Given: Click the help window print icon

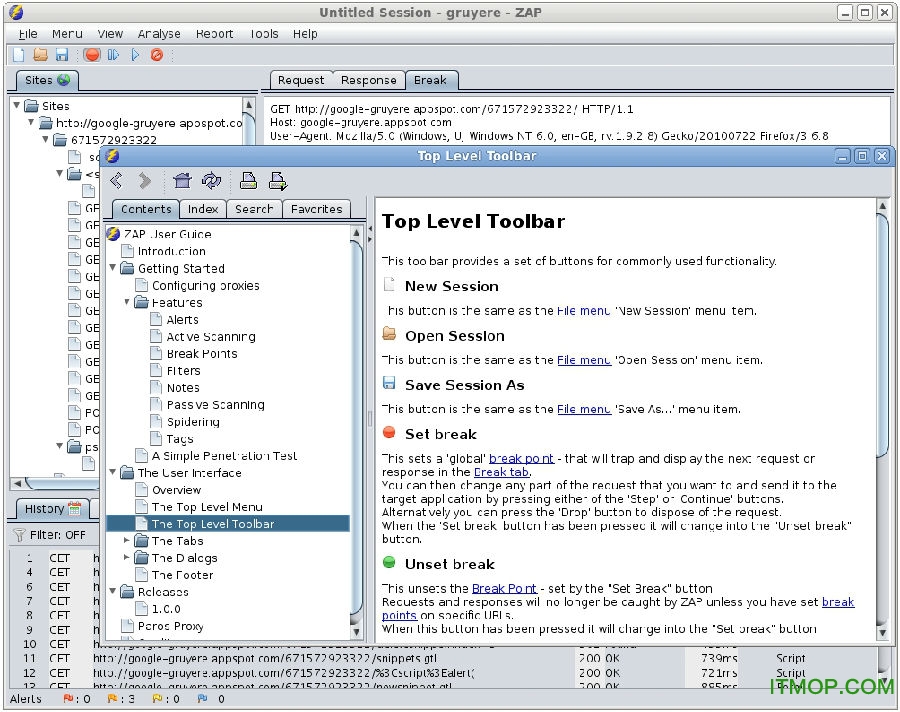Looking at the screenshot, I should 248,181.
